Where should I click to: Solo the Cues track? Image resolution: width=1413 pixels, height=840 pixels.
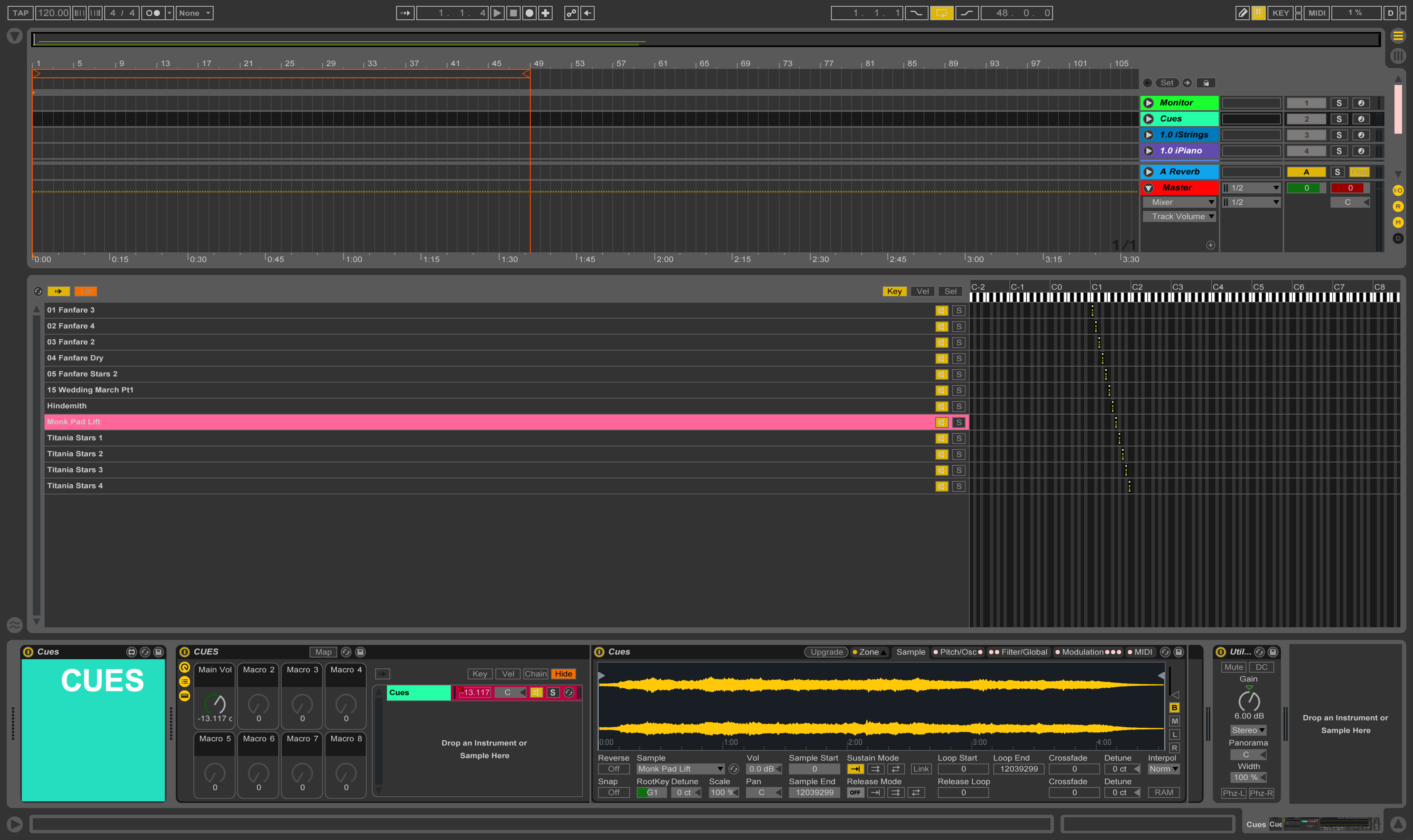click(x=1338, y=119)
